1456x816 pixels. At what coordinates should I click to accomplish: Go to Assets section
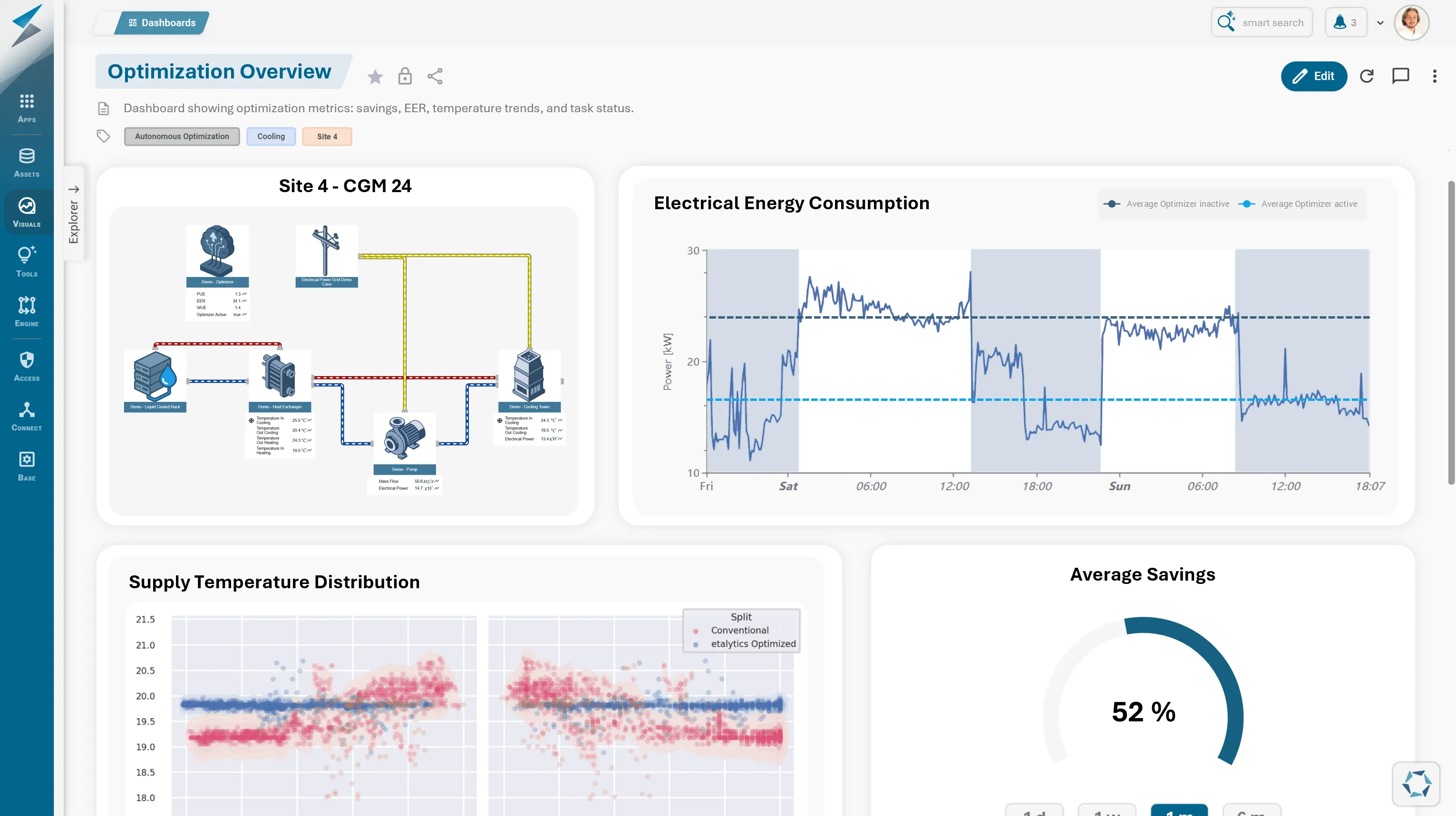(x=27, y=162)
